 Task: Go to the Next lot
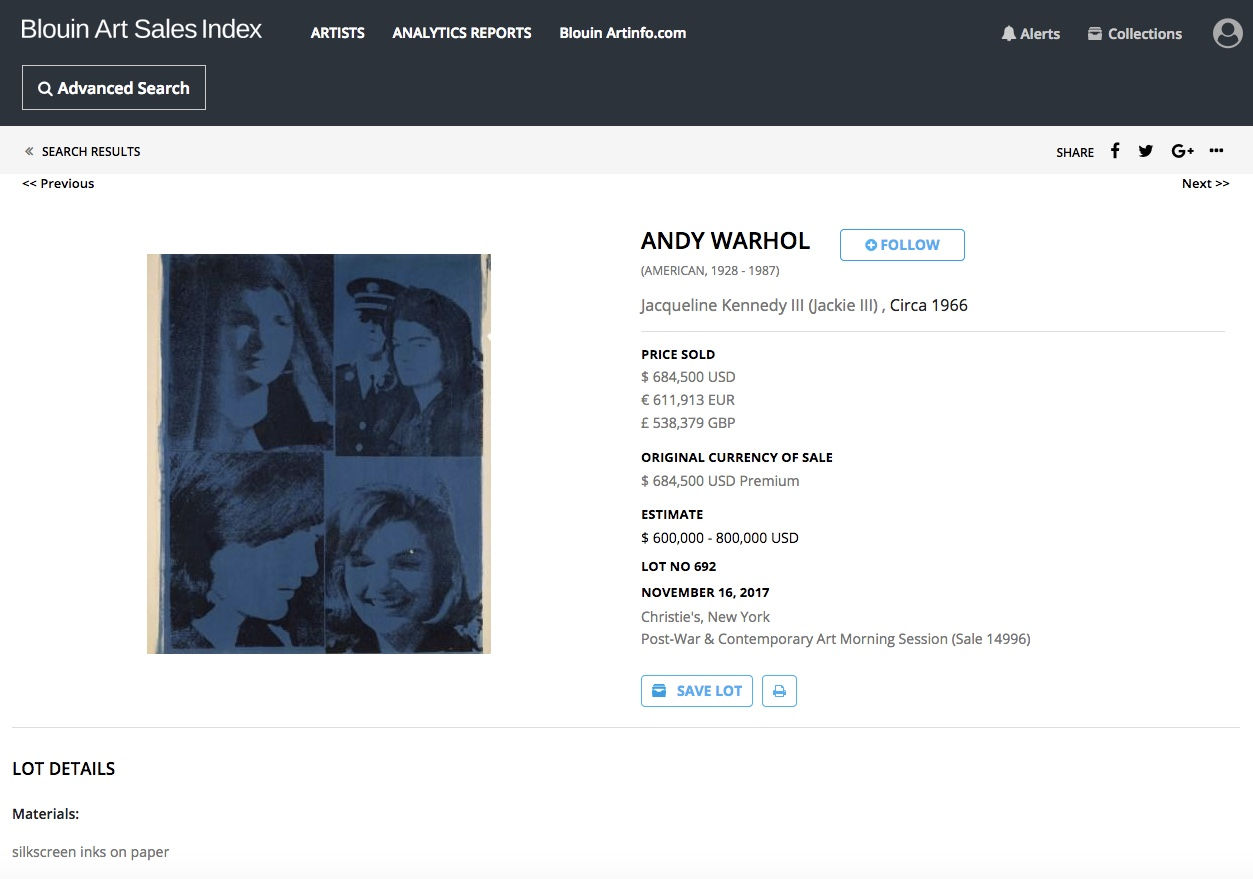coord(1205,183)
